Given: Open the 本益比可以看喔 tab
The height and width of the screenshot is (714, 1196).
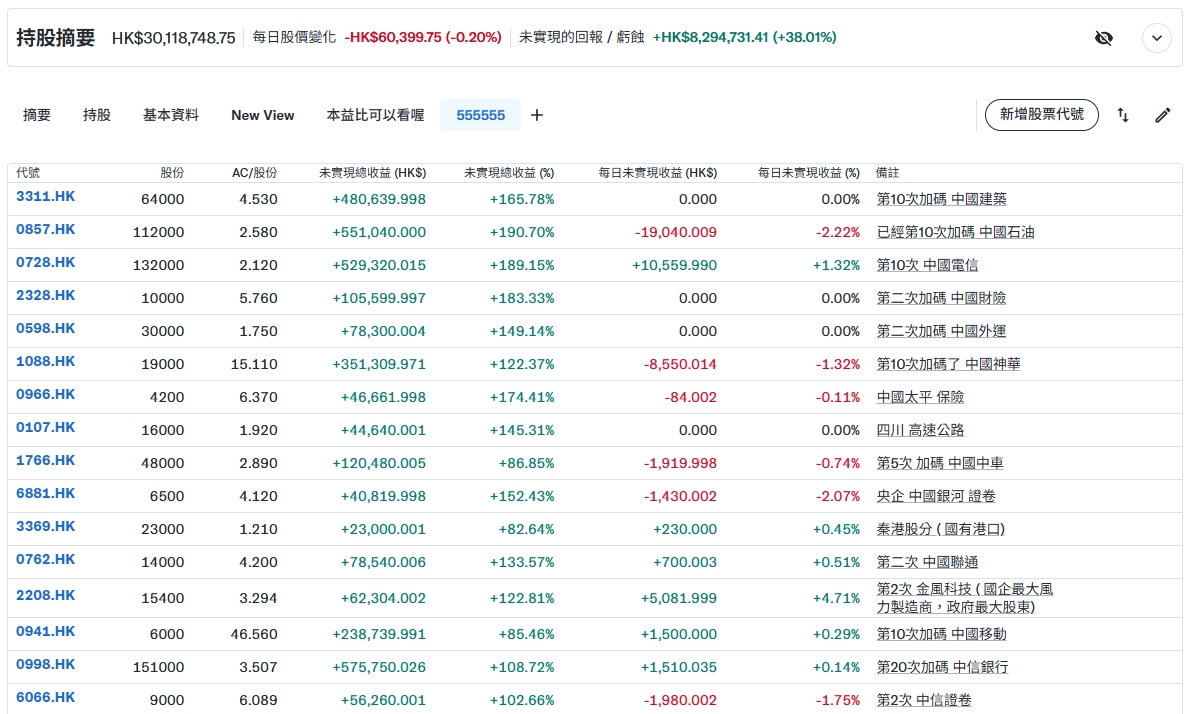Looking at the screenshot, I should point(375,115).
